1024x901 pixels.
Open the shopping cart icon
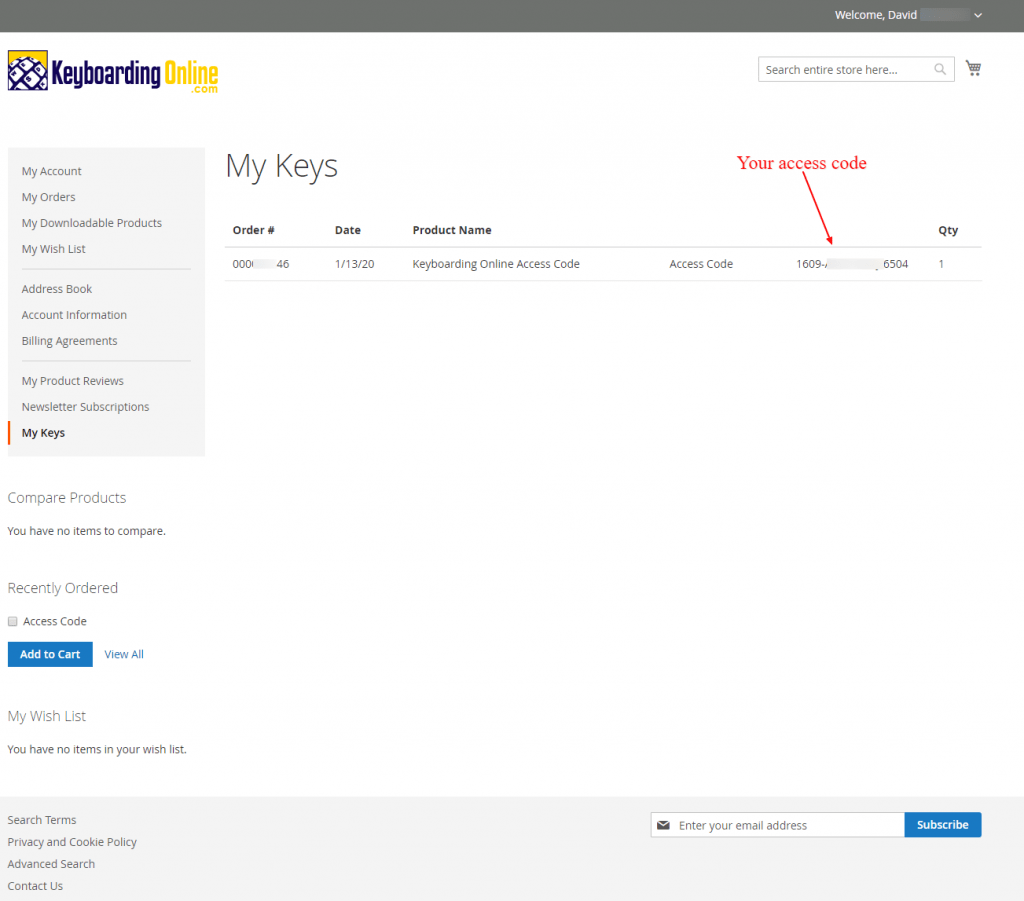click(973, 69)
